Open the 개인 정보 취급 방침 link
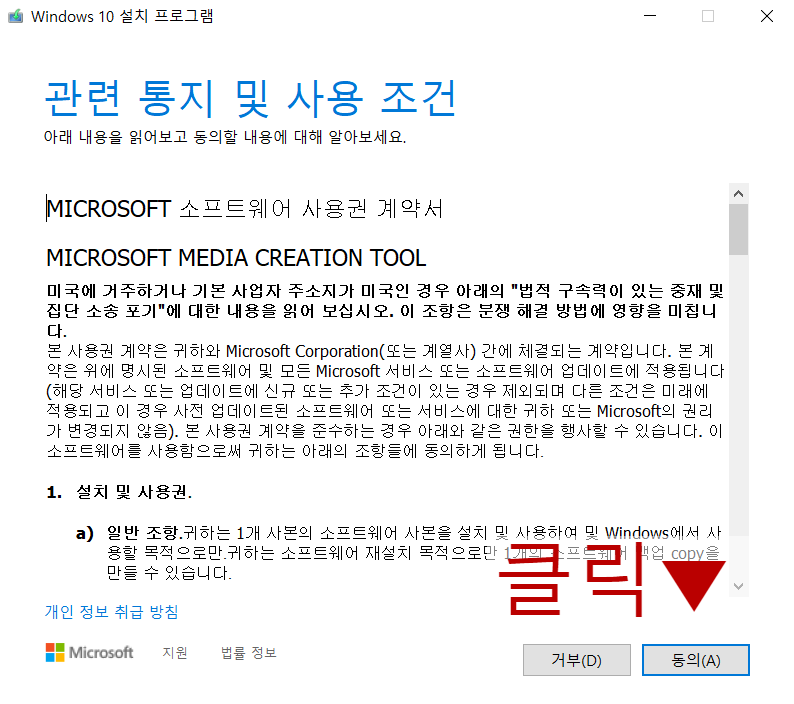Screen dimensions: 794x704 [111, 612]
